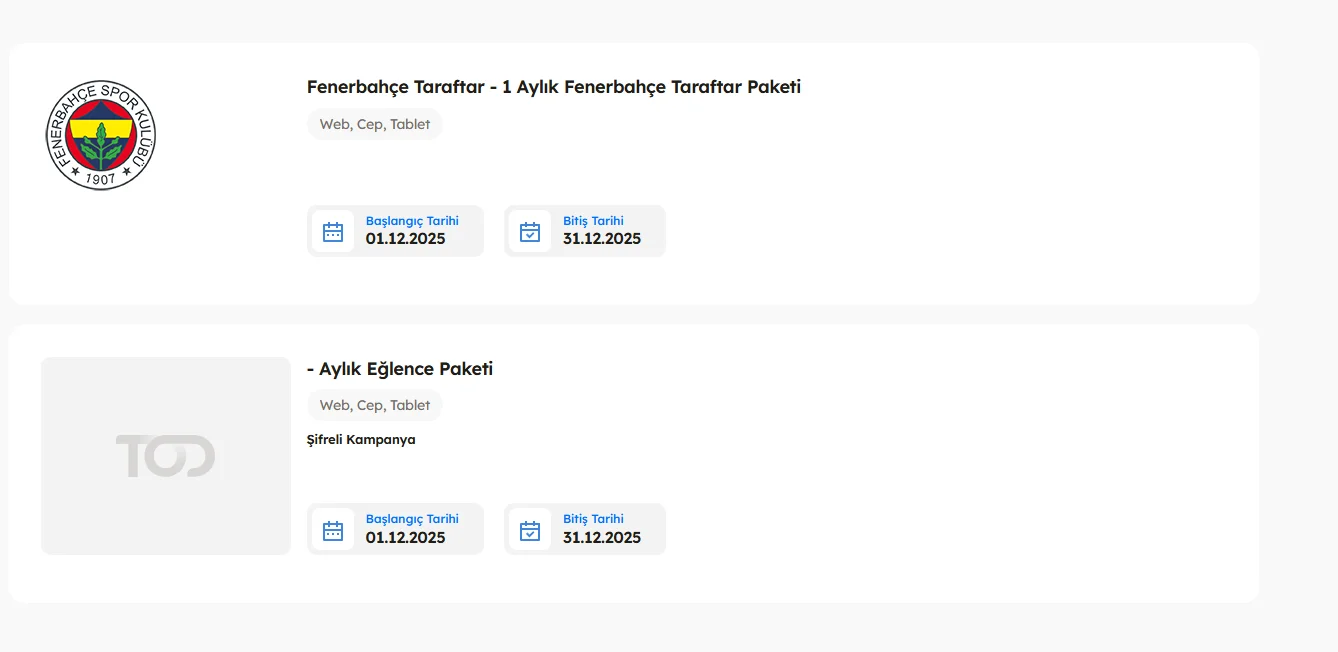This screenshot has width=1338, height=652.
Task: Select the 31.12.2025 end date of Eğlence package
Action: [602, 537]
